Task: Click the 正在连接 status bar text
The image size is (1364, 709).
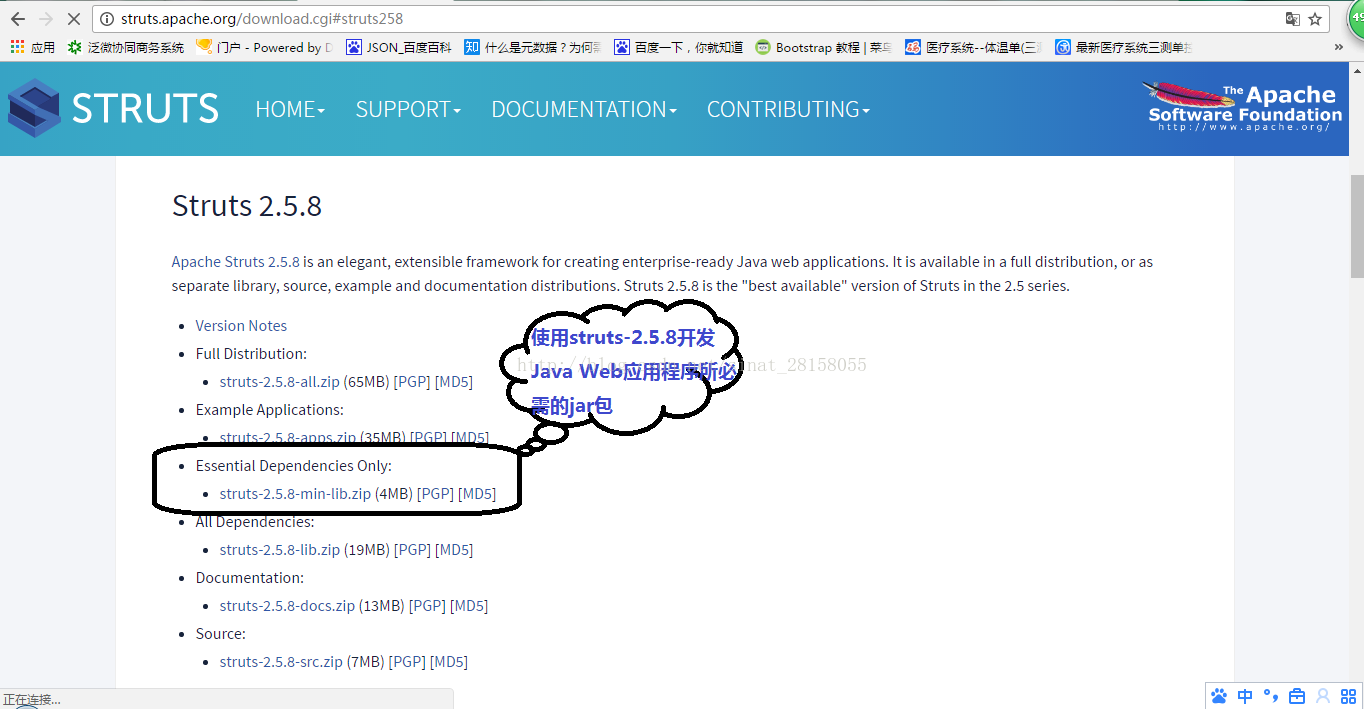Action: [32, 700]
